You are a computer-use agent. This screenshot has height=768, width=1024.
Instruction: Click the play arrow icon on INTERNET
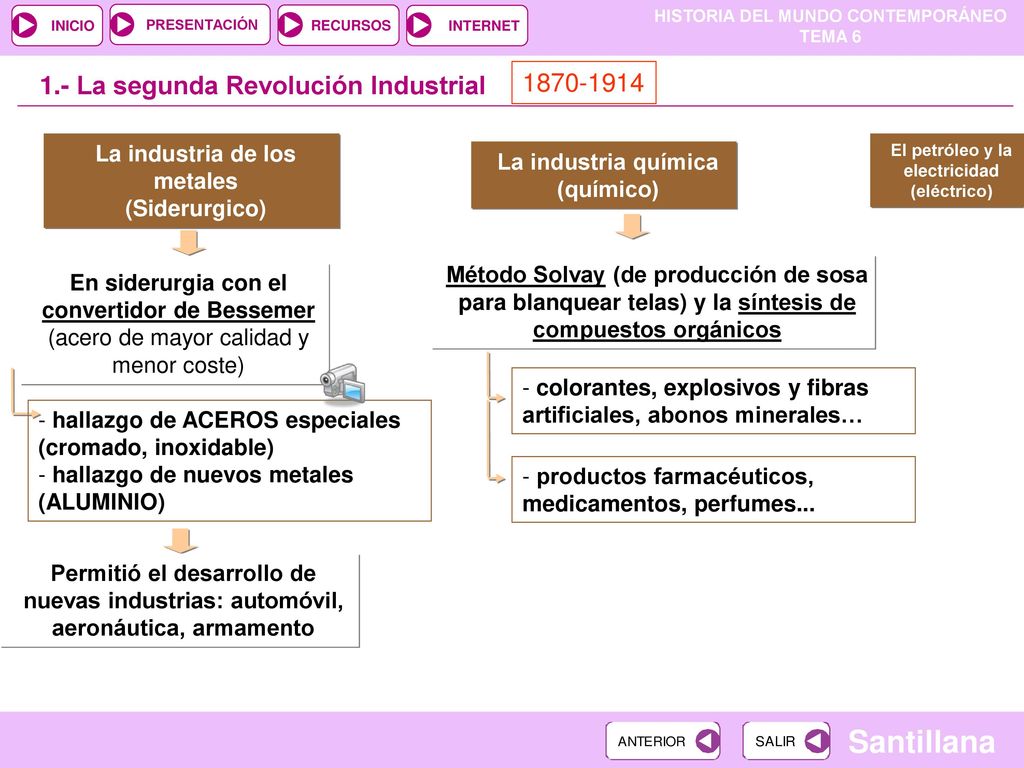point(419,25)
